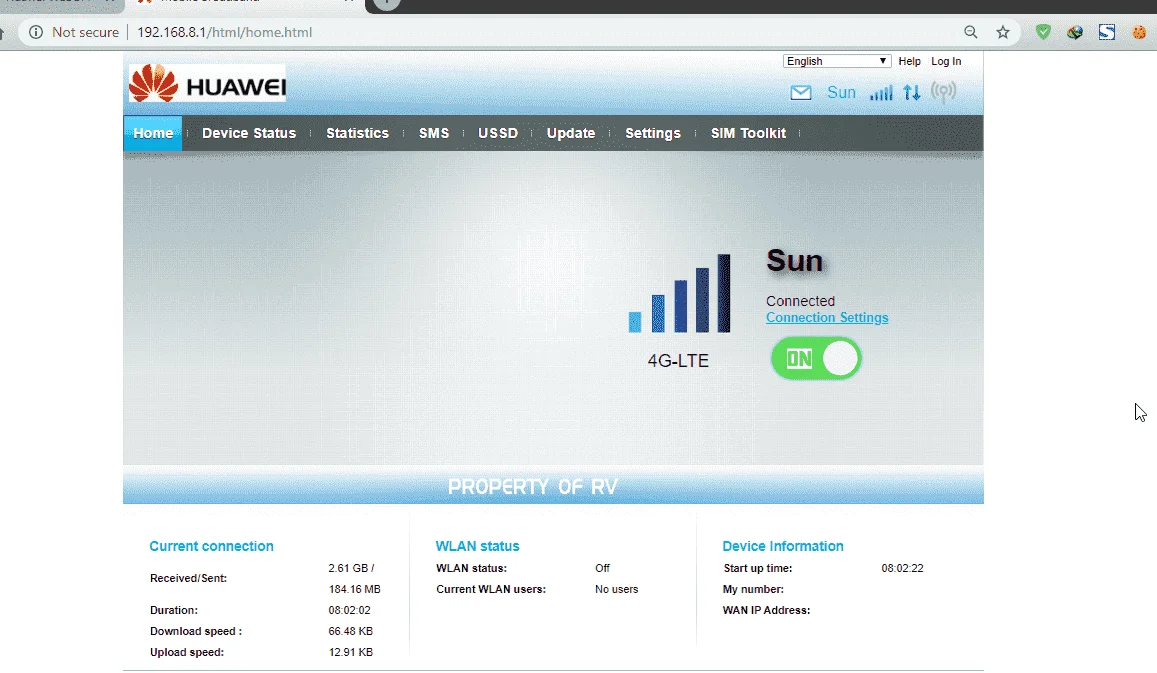The image size is (1157, 673).
Task: Open the globe extension icon
Action: [x=1075, y=32]
